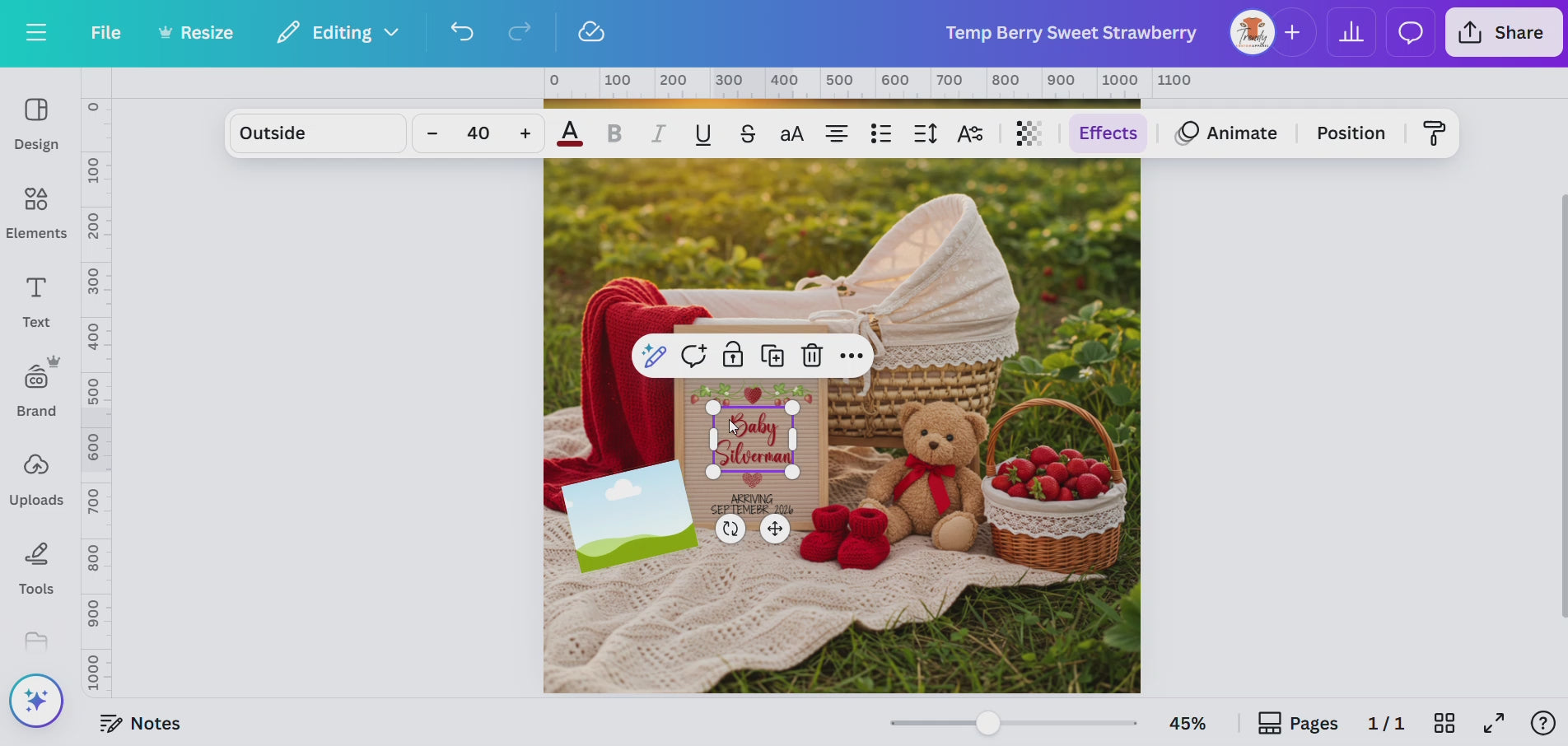
Task: Add a comment to selected text
Action: pyautogui.click(x=693, y=356)
